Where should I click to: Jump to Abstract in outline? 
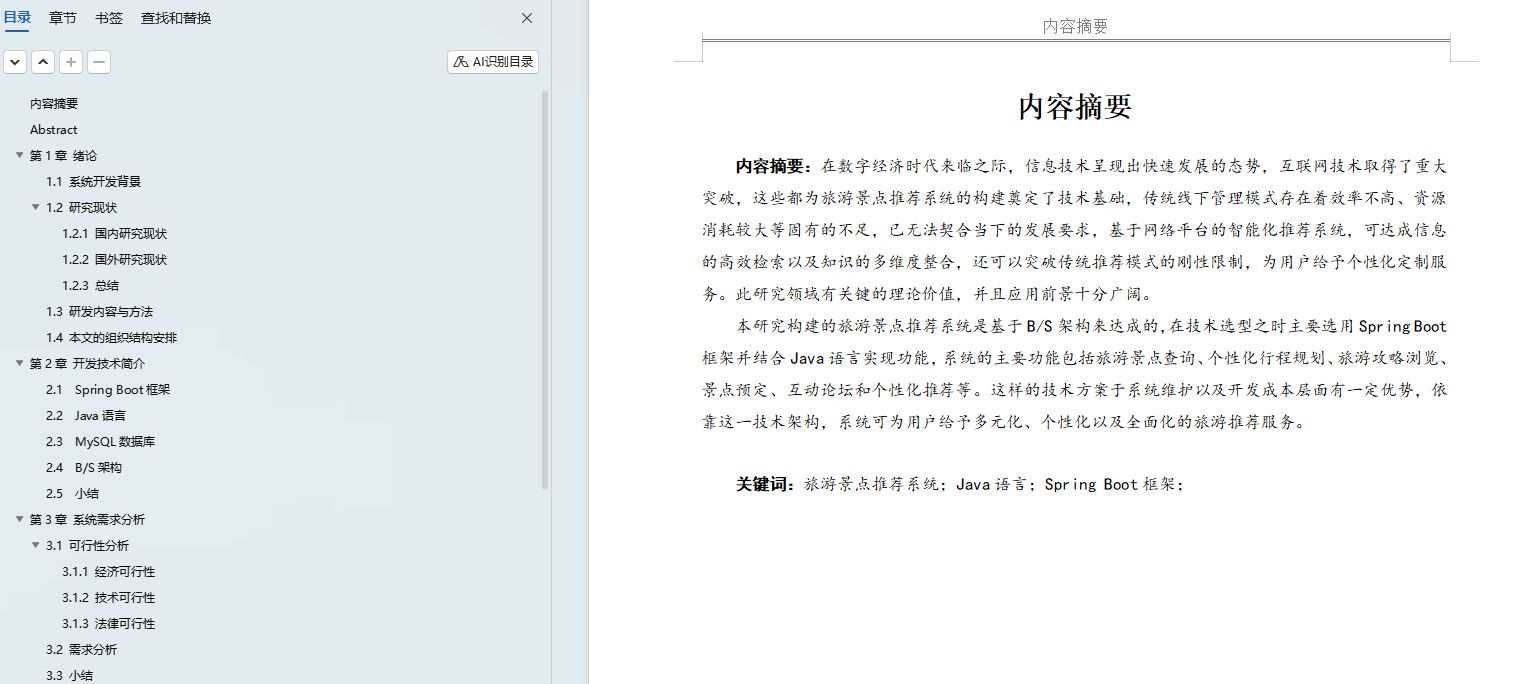coord(54,129)
